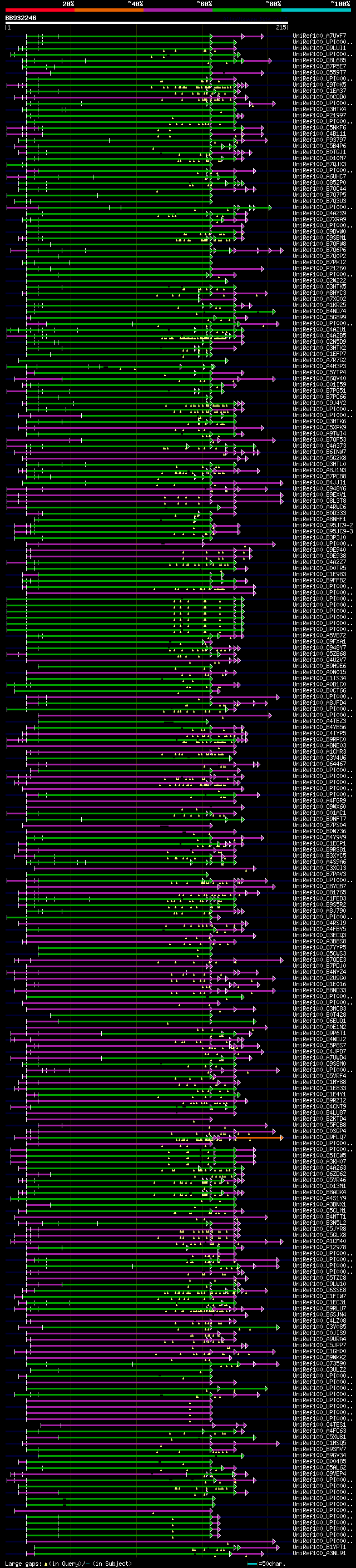
Task: Select row 'UniRef100_C5B4P6'
Action: tap(319, 146)
